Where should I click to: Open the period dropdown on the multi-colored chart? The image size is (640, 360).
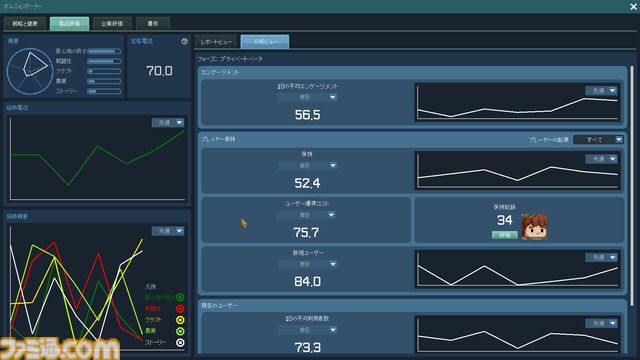point(168,231)
